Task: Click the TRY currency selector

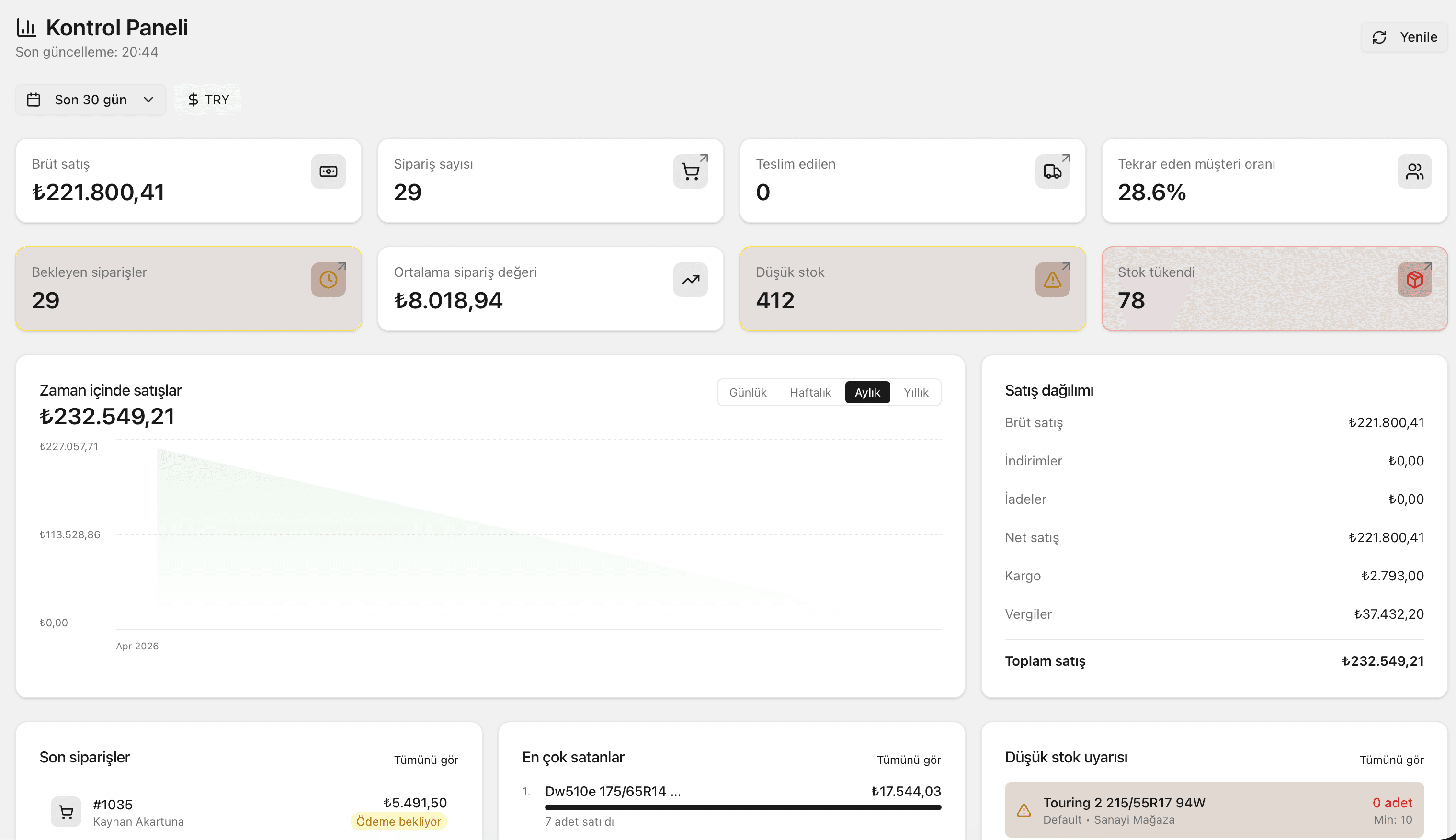Action: 208,100
